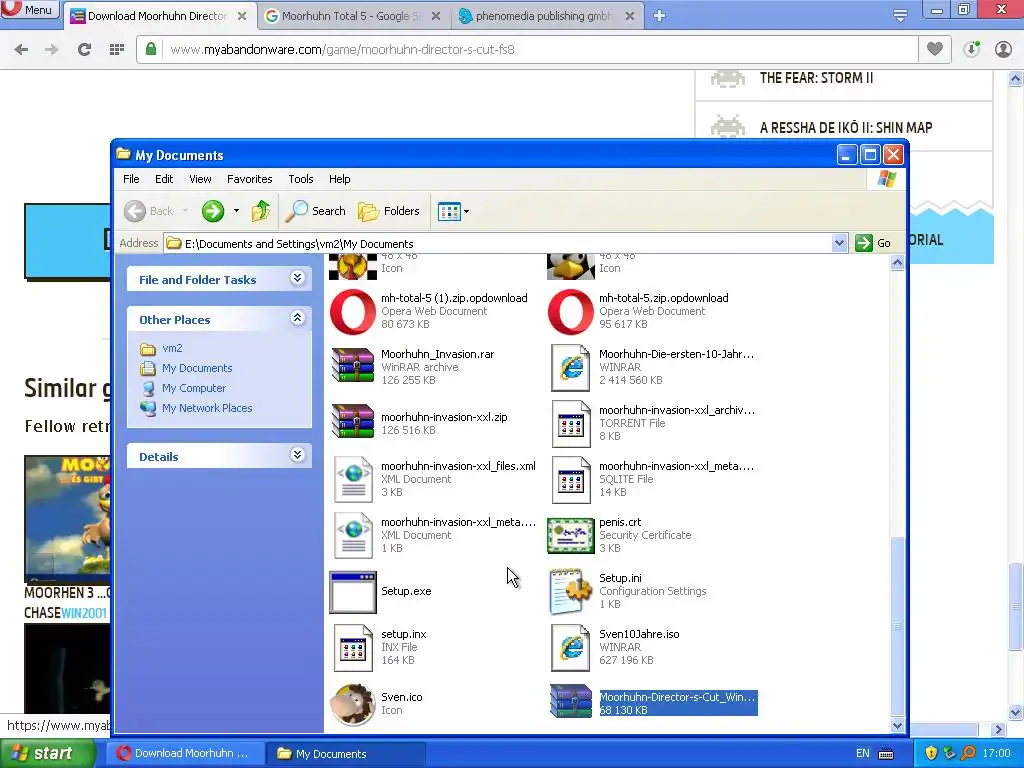Screen dimensions: 1024x768
Task: Collapse the Other Places panel
Action: [297, 318]
